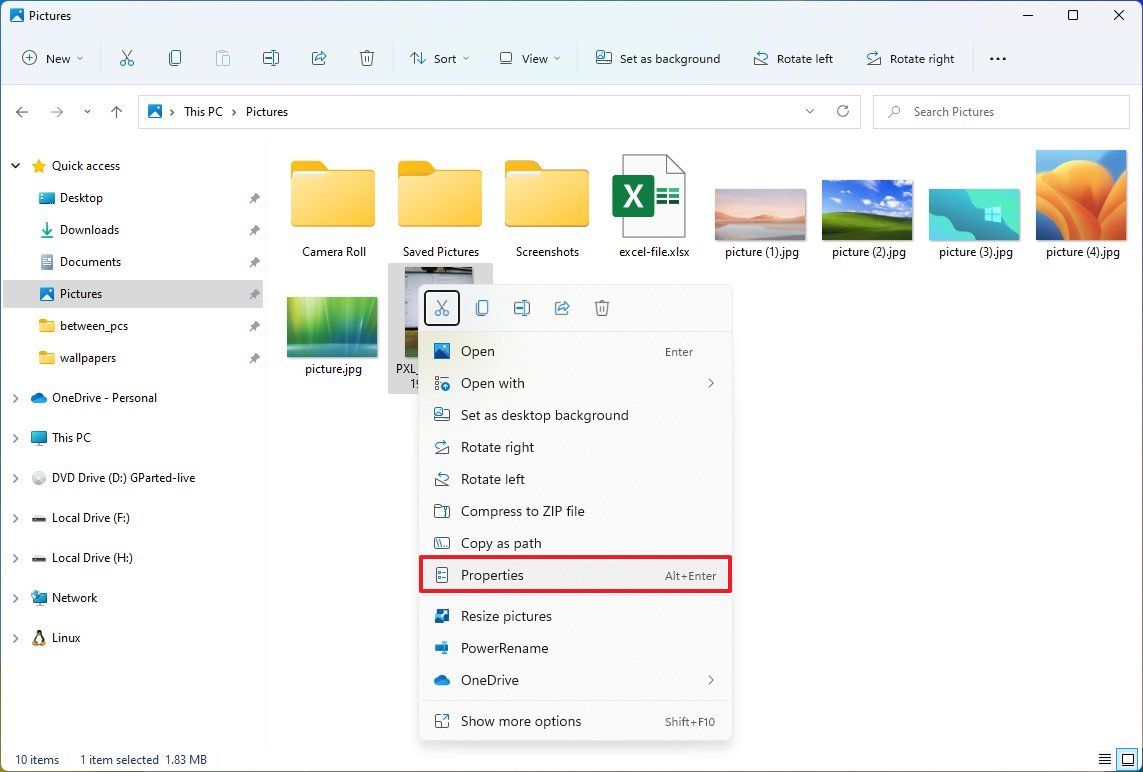Click the Share icon in the toolbar
Viewport: 1143px width, 772px height.
[x=319, y=58]
